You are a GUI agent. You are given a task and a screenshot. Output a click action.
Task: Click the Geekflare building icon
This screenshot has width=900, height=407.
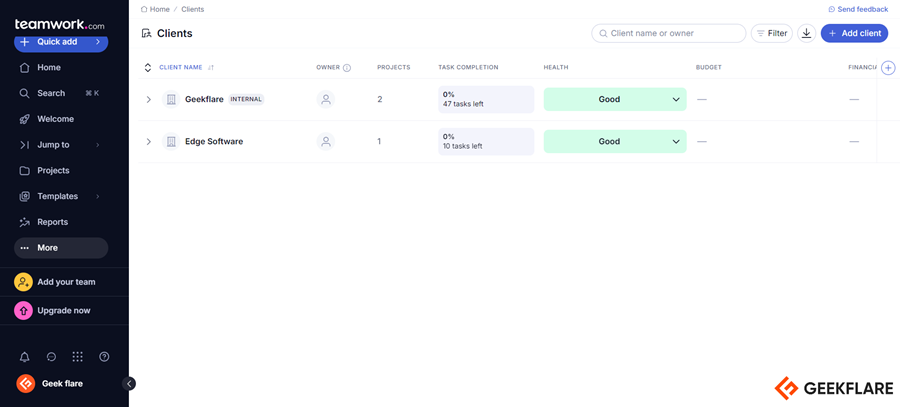pos(170,99)
